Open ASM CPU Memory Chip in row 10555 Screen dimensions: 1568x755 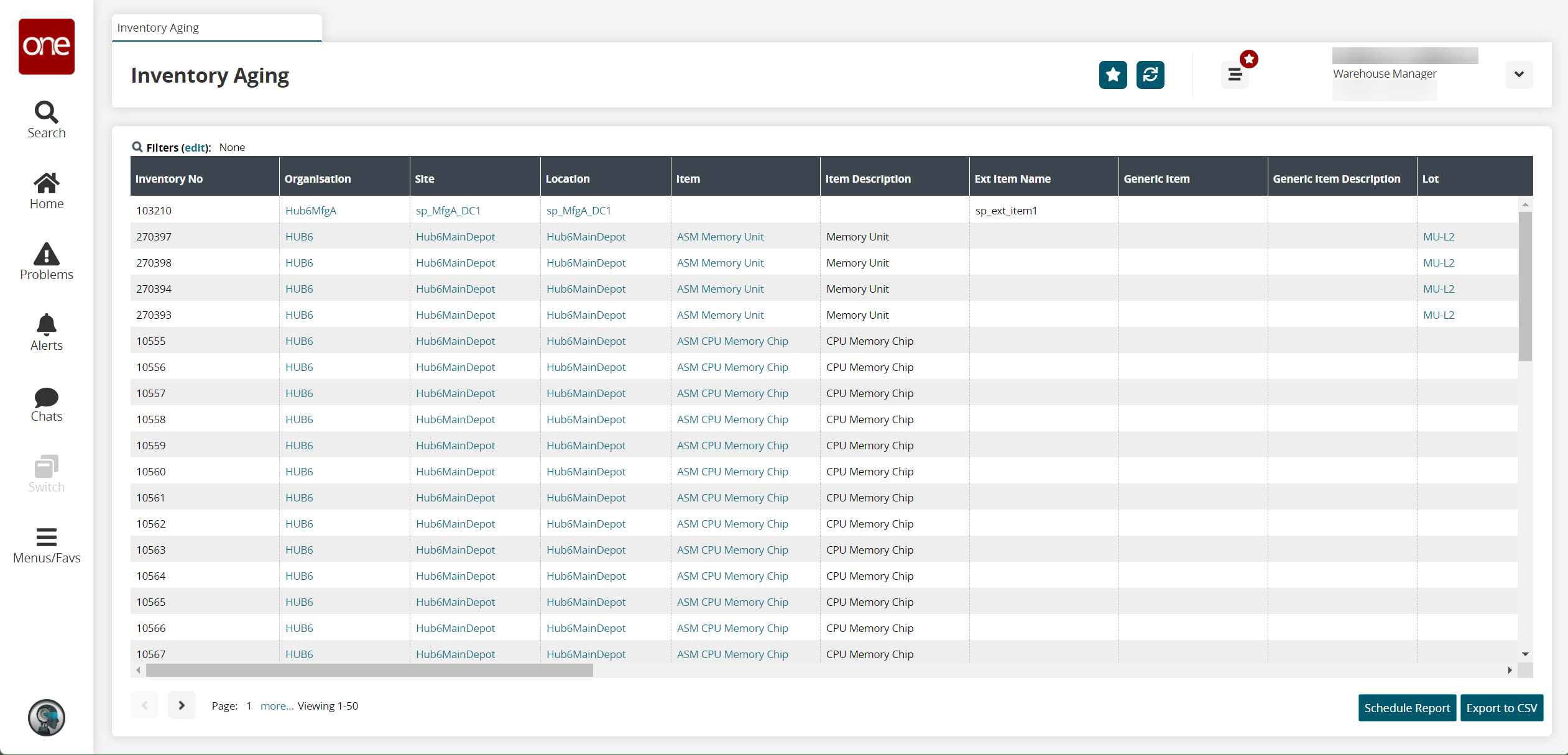732,341
